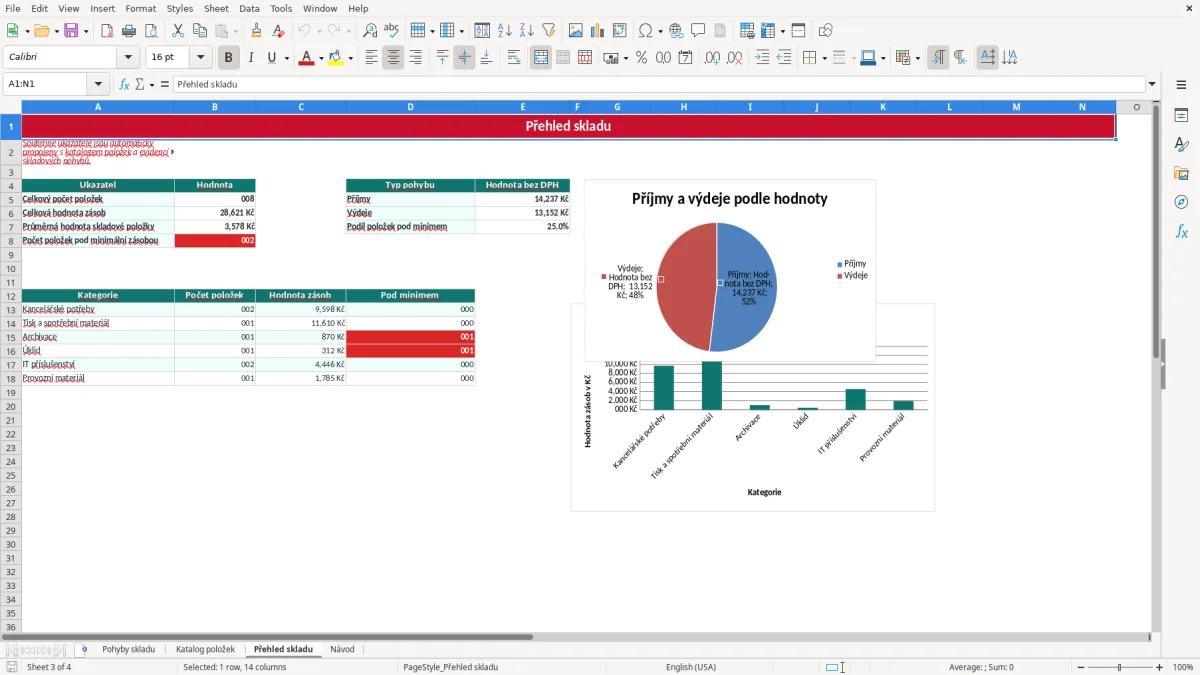
Task: Switch to the Katalog položek sheet tab
Action: (205, 649)
